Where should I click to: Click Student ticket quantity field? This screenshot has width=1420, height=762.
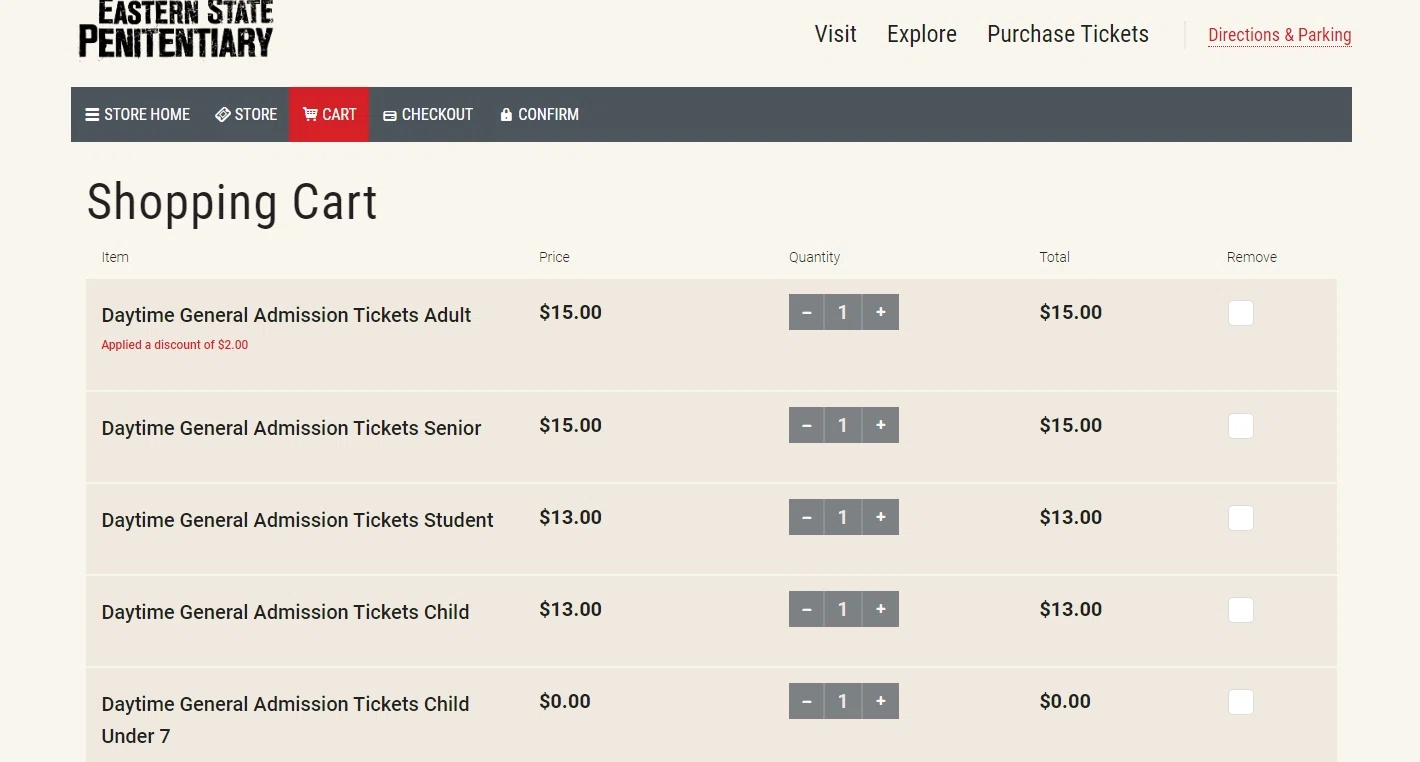coord(843,517)
